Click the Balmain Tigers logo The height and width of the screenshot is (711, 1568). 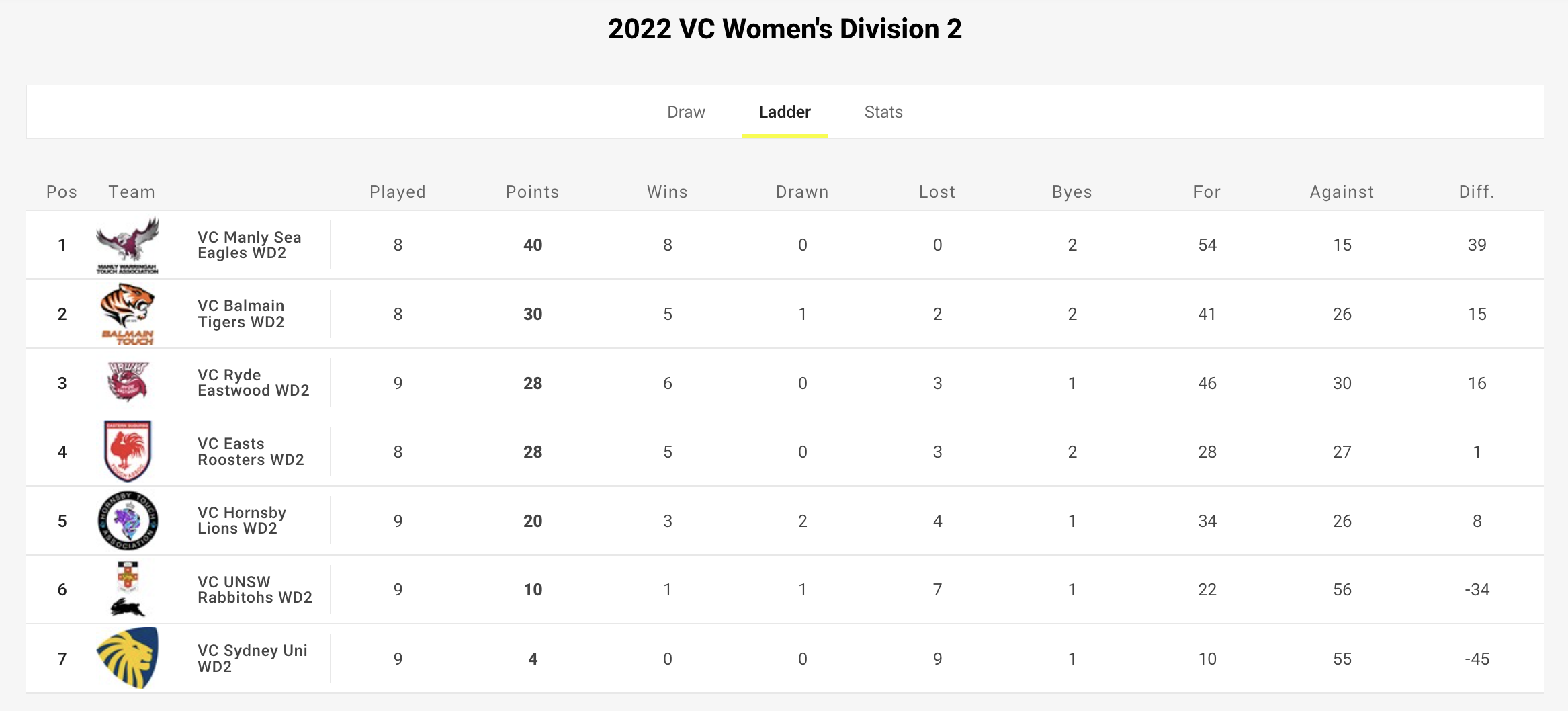coord(128,314)
